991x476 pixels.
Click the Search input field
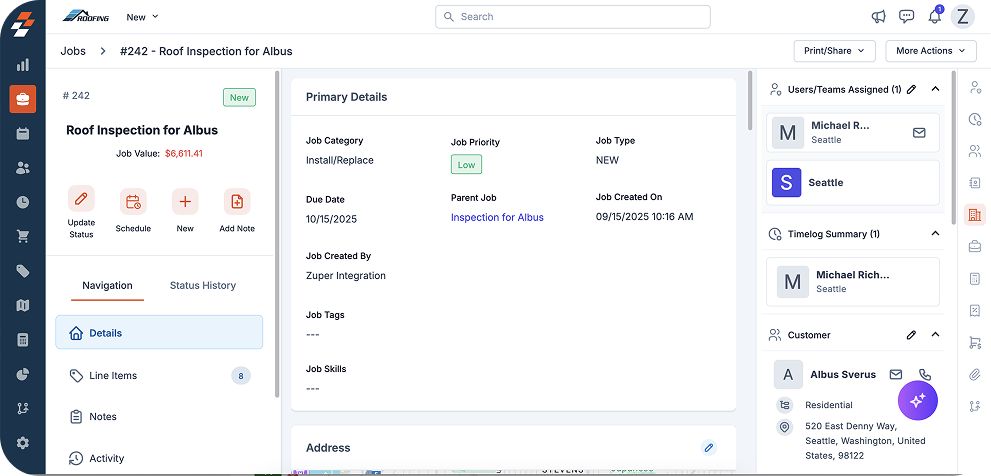coord(572,16)
